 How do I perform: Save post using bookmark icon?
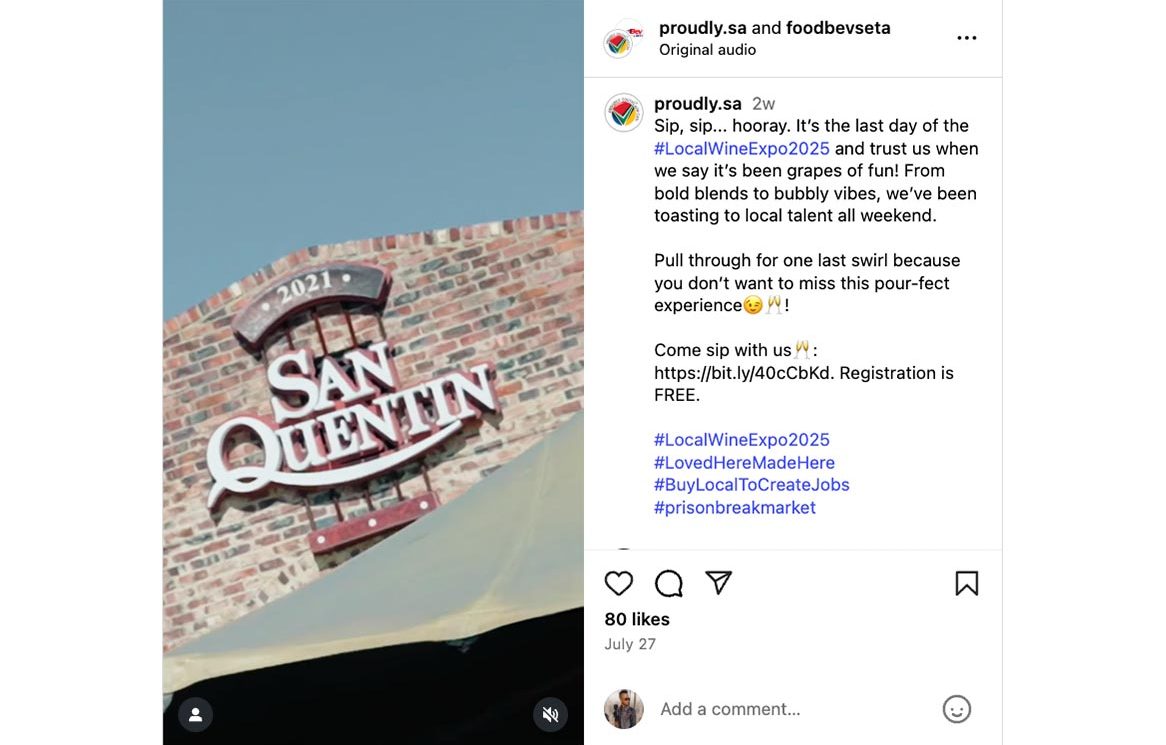(967, 583)
